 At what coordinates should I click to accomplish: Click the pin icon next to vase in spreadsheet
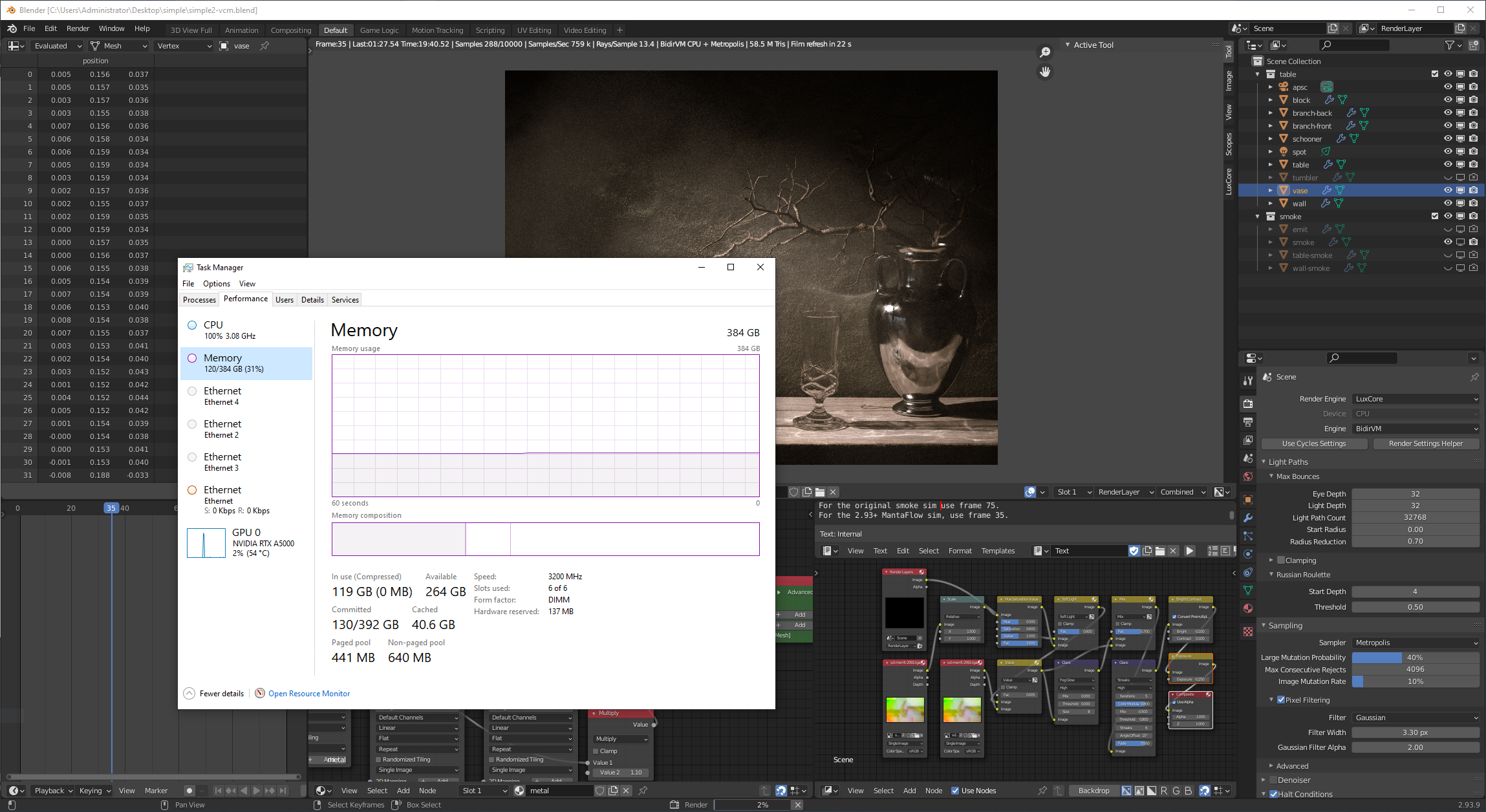point(264,46)
